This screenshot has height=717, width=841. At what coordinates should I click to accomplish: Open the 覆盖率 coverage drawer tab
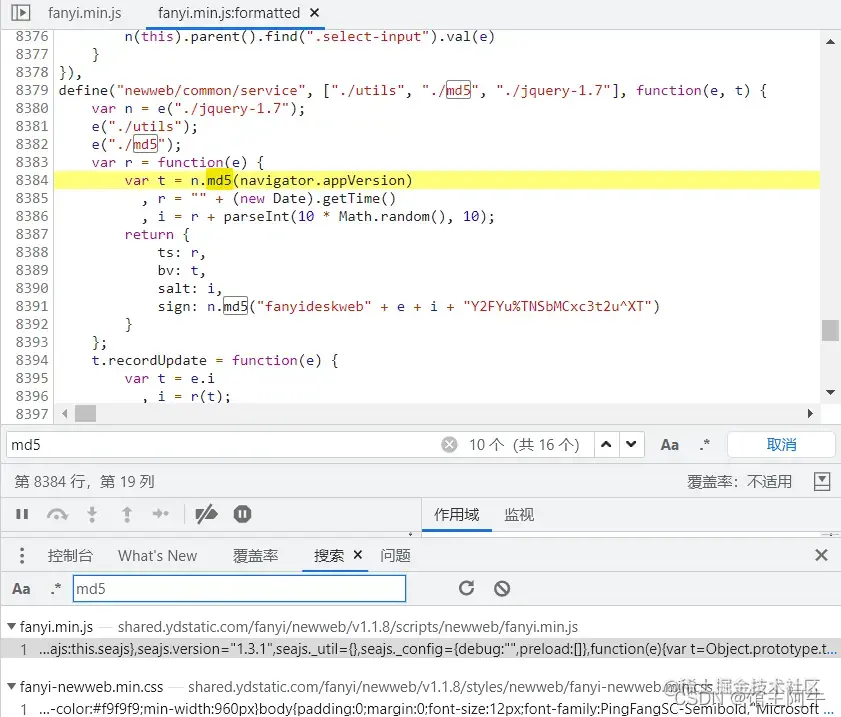(x=255, y=556)
